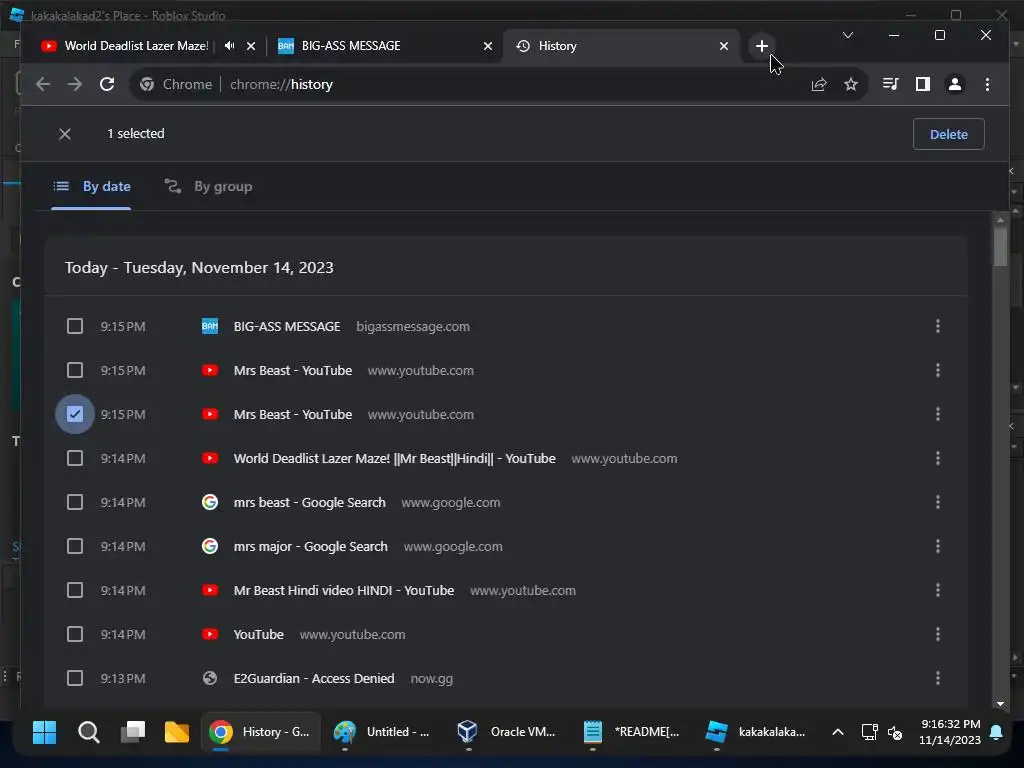
Task: Open Windows Start menu
Action: pyautogui.click(x=44, y=732)
